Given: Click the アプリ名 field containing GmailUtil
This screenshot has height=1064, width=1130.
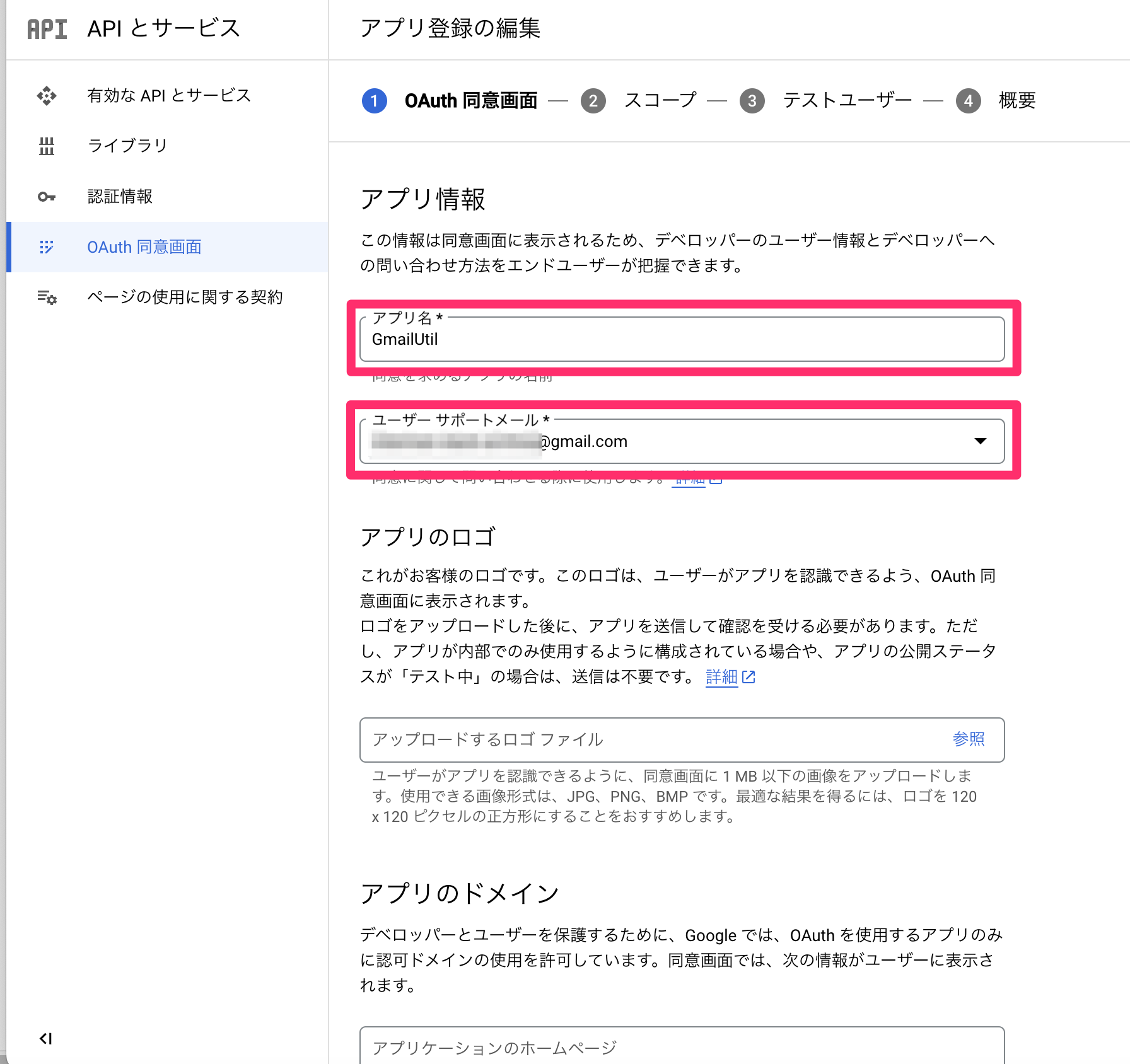Looking at the screenshot, I should pos(682,339).
